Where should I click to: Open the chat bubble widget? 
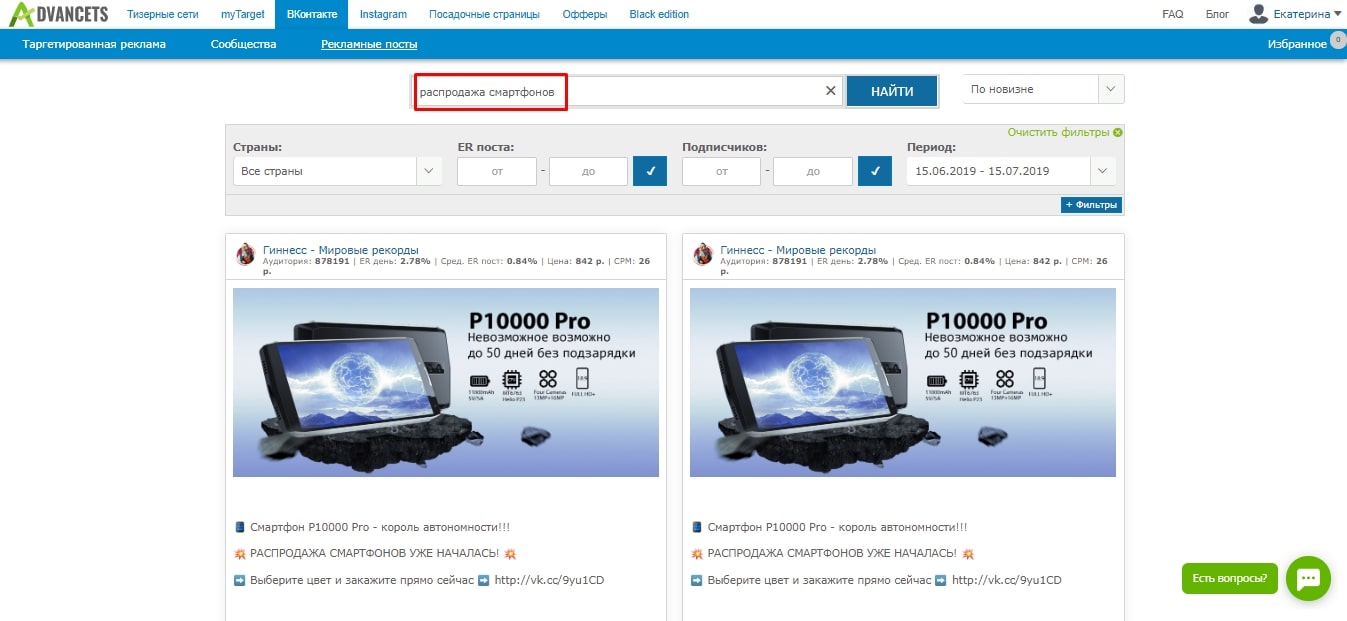pyautogui.click(x=1308, y=578)
